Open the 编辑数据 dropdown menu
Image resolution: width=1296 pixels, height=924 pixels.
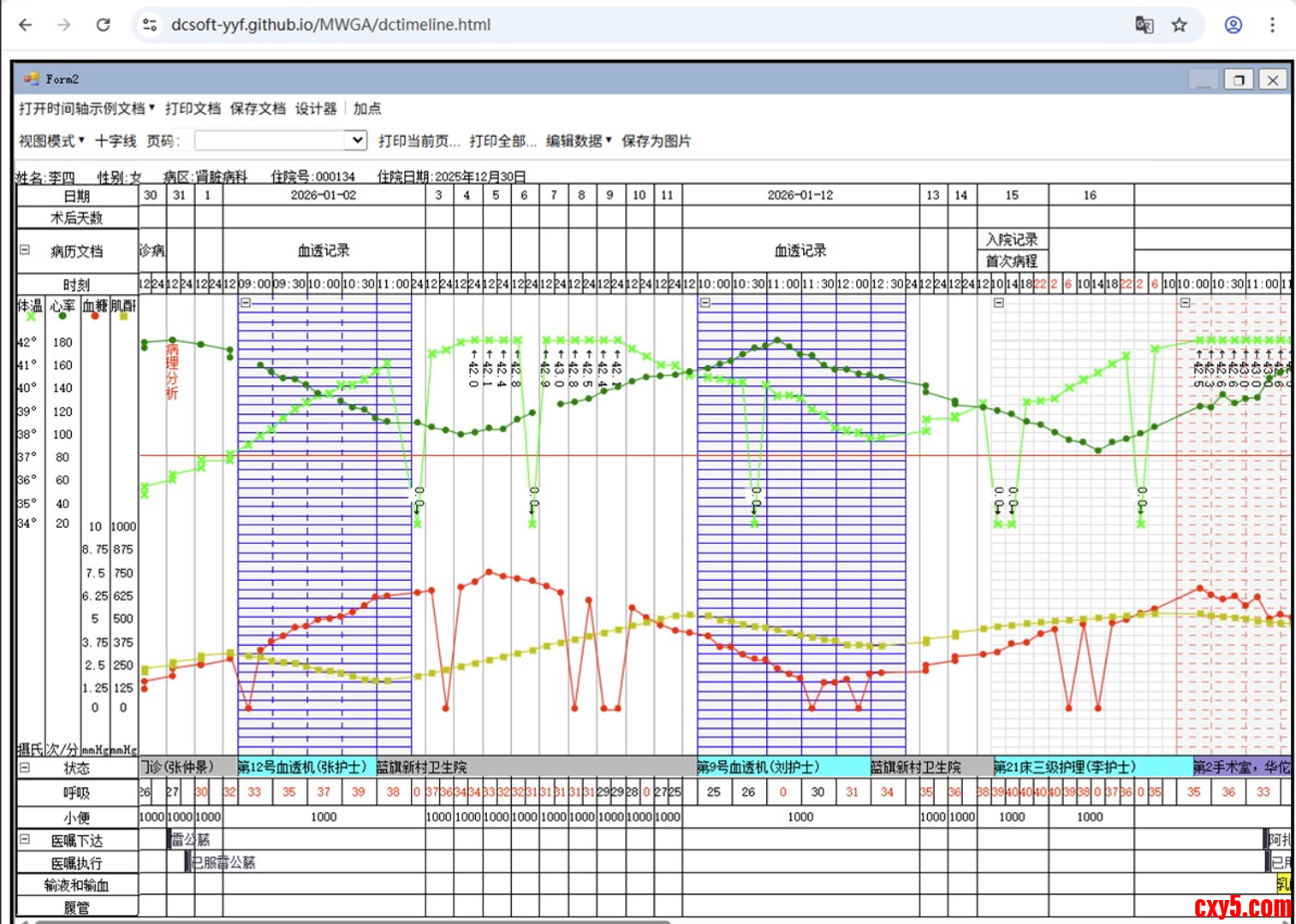579,141
